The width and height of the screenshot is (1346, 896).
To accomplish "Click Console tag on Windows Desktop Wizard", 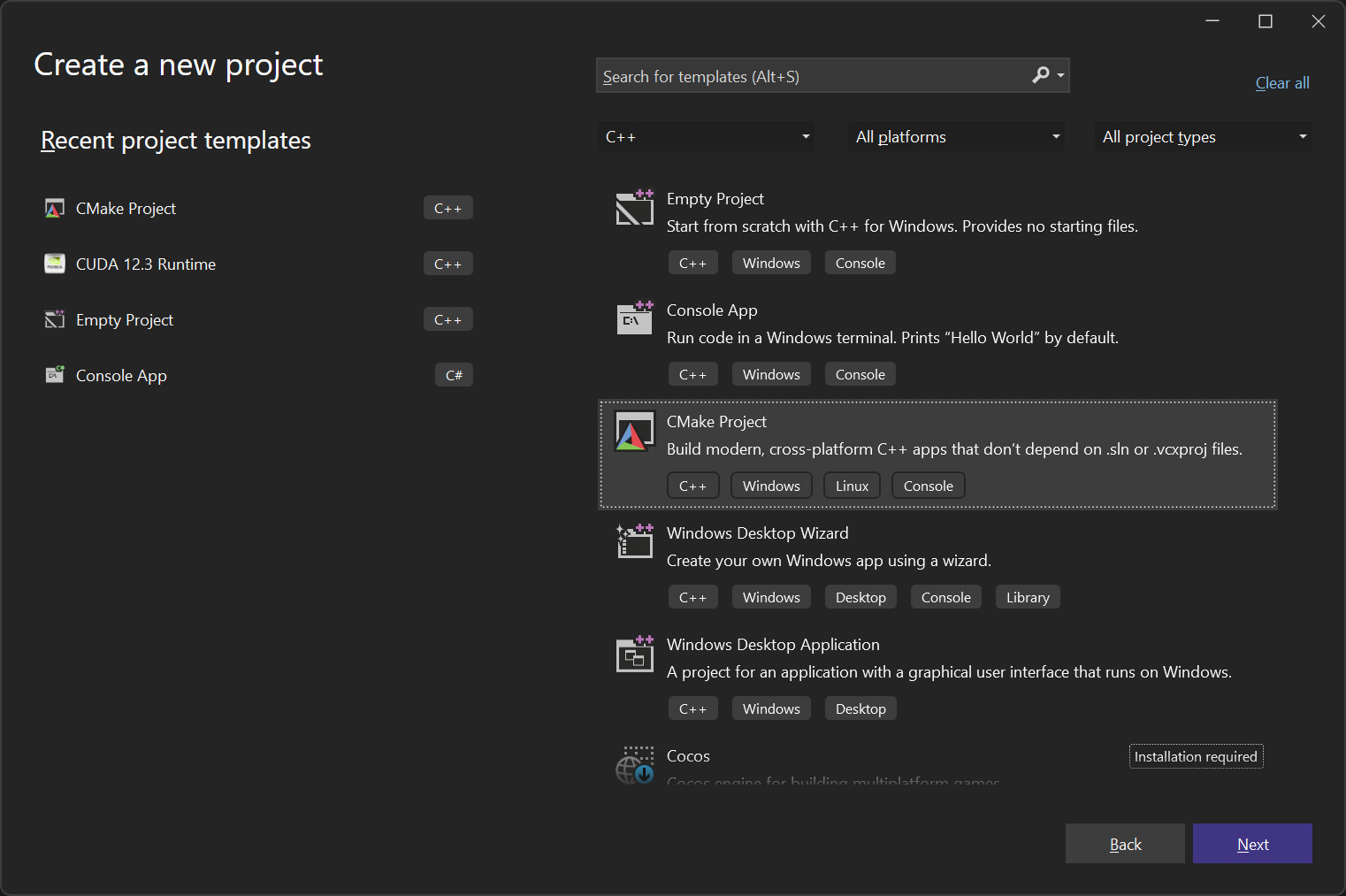I will (945, 597).
